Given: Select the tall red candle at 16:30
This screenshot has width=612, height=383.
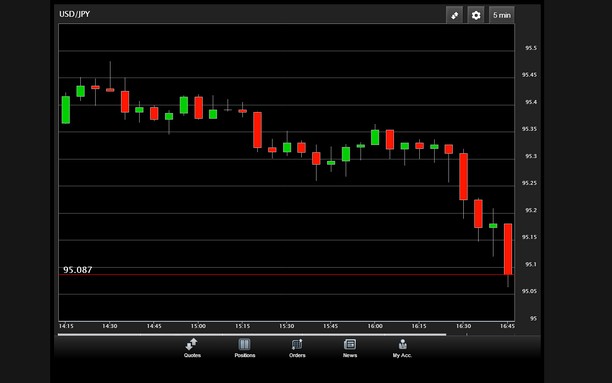Looking at the screenshot, I should tap(463, 176).
